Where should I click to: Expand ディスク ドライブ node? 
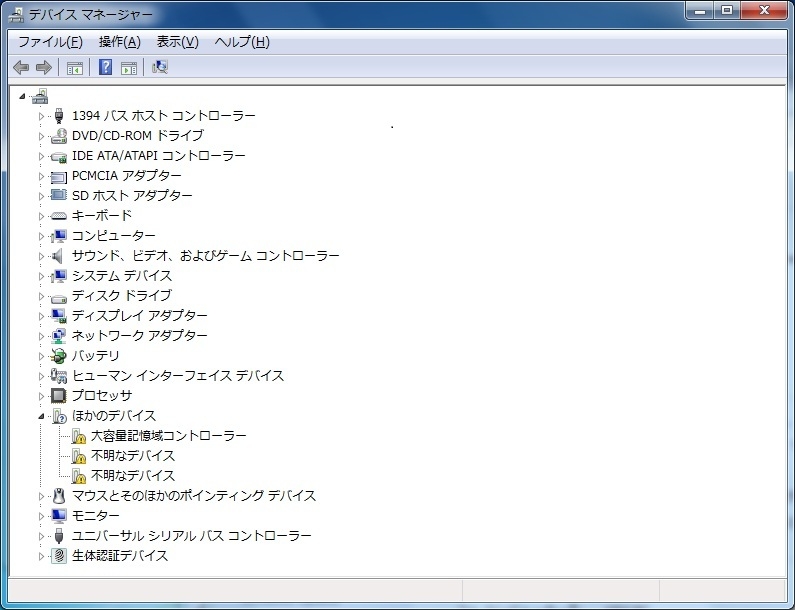pos(42,296)
